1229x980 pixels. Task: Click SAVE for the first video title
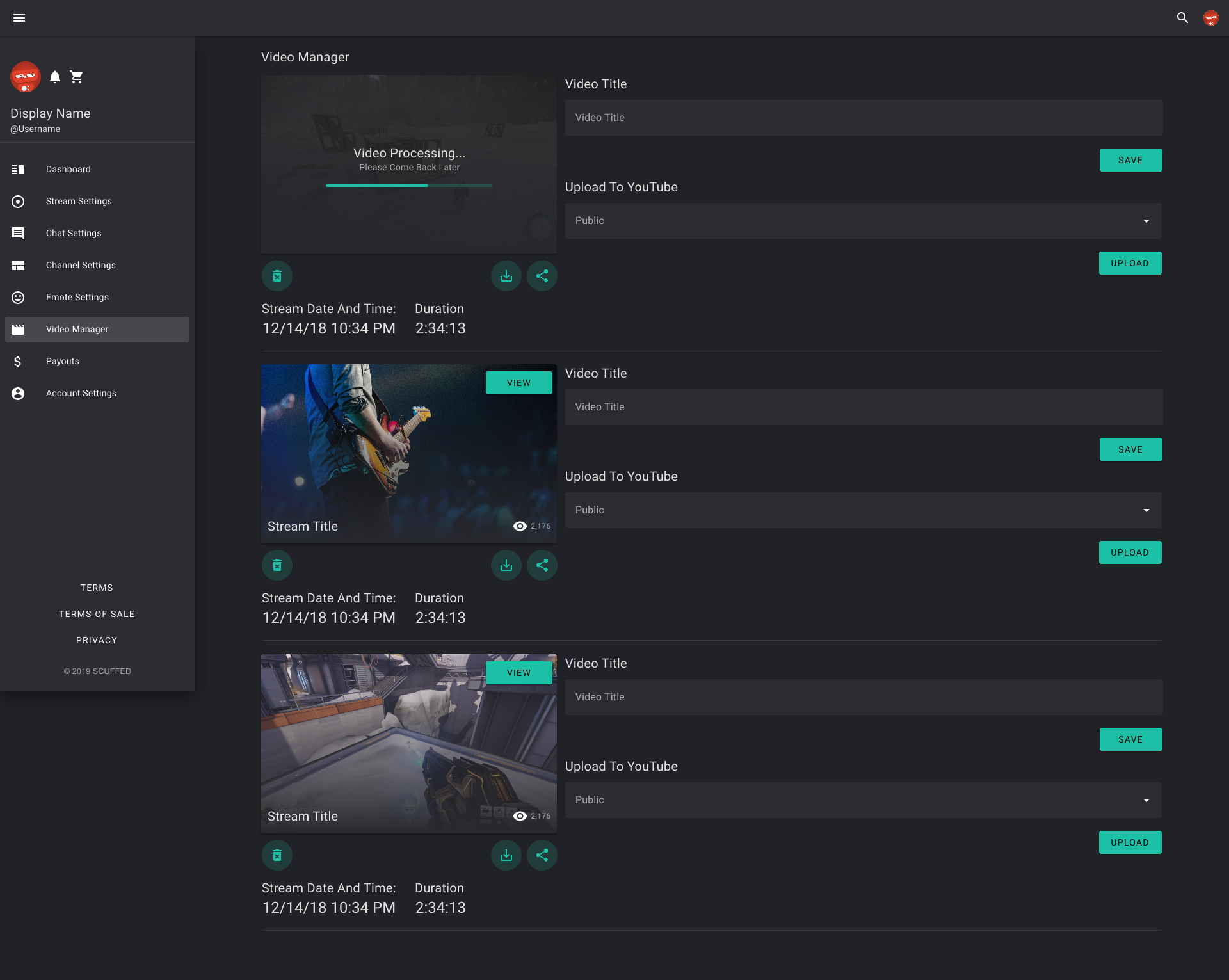1130,160
